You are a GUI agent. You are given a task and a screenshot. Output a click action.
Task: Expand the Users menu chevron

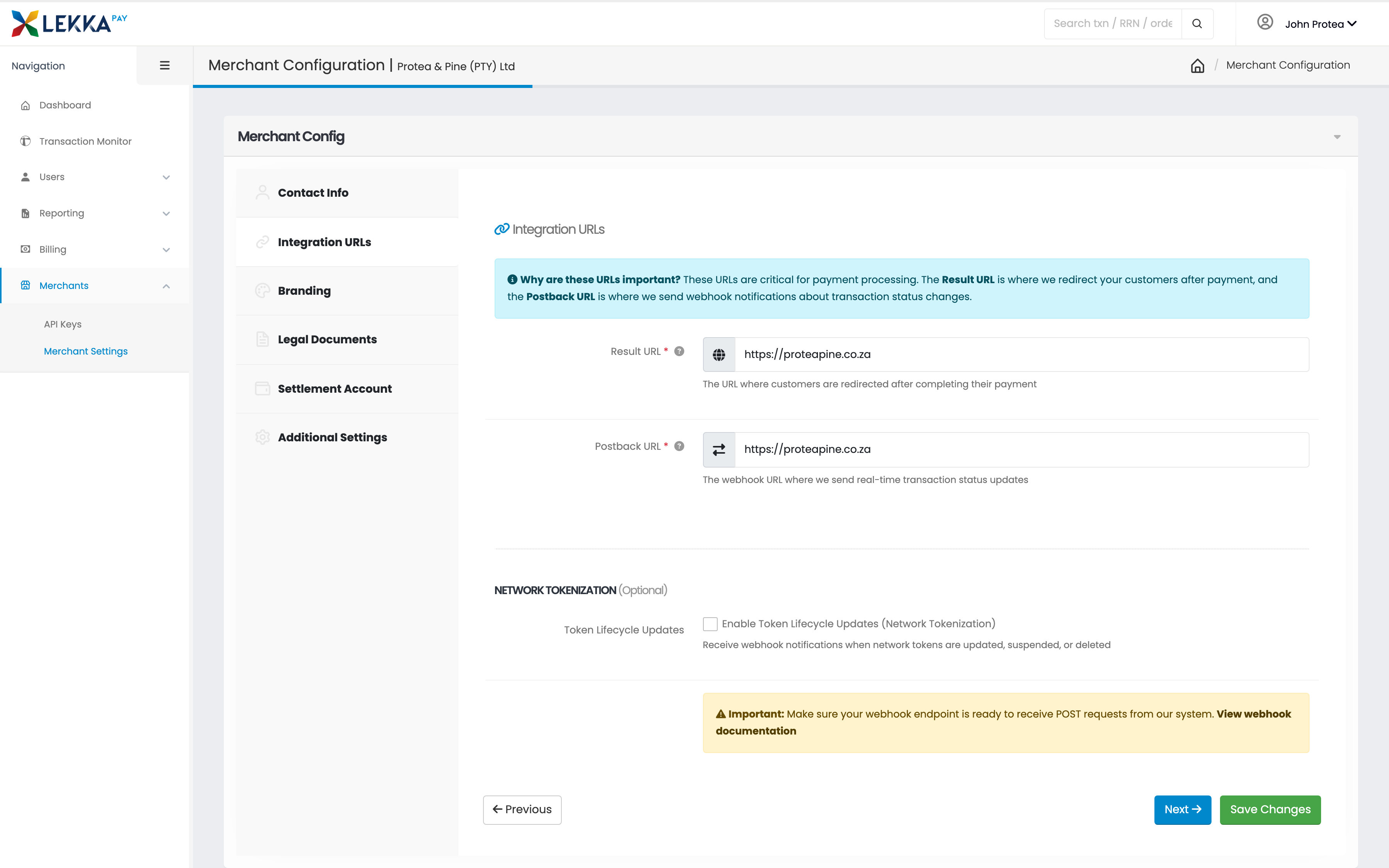[x=166, y=177]
